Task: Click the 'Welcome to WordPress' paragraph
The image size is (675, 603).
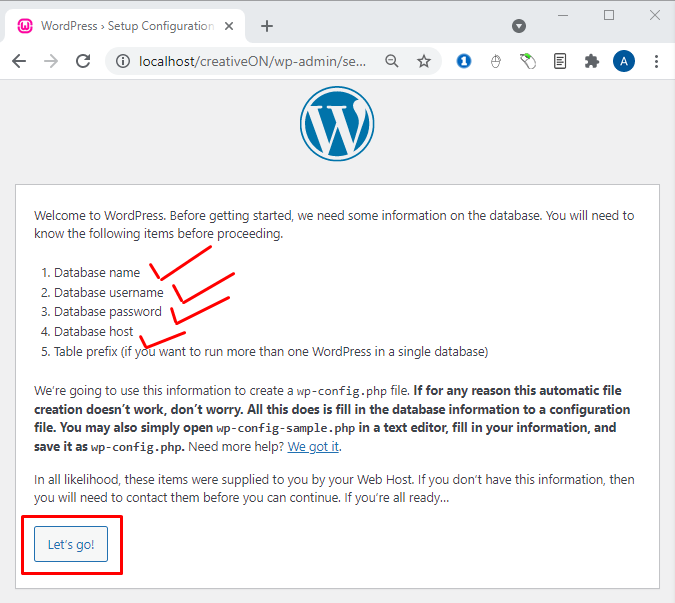Action: 334,225
